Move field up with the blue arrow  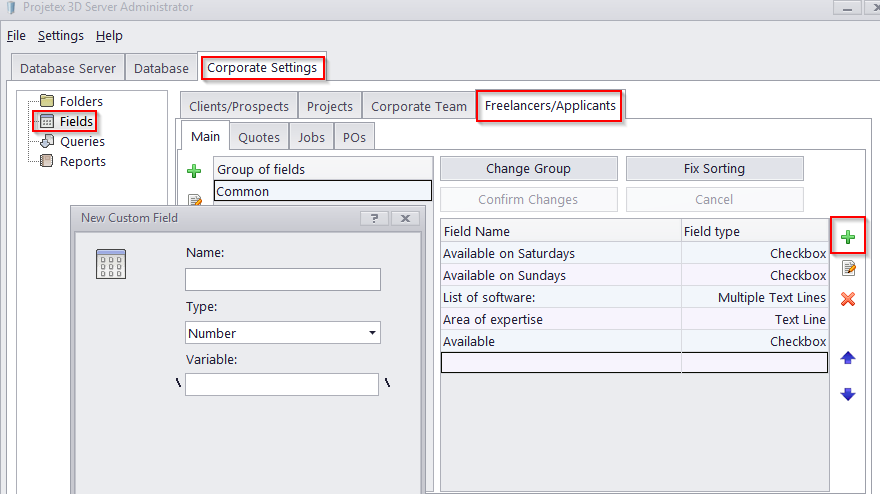pyautogui.click(x=847, y=358)
